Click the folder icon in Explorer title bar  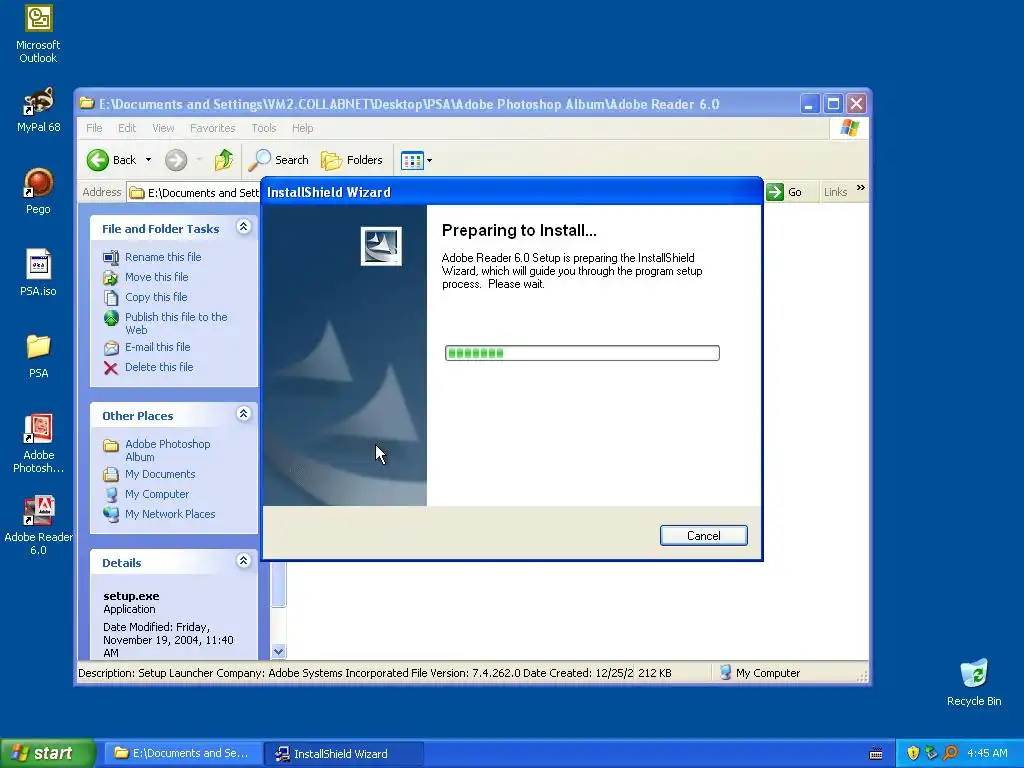(87, 103)
